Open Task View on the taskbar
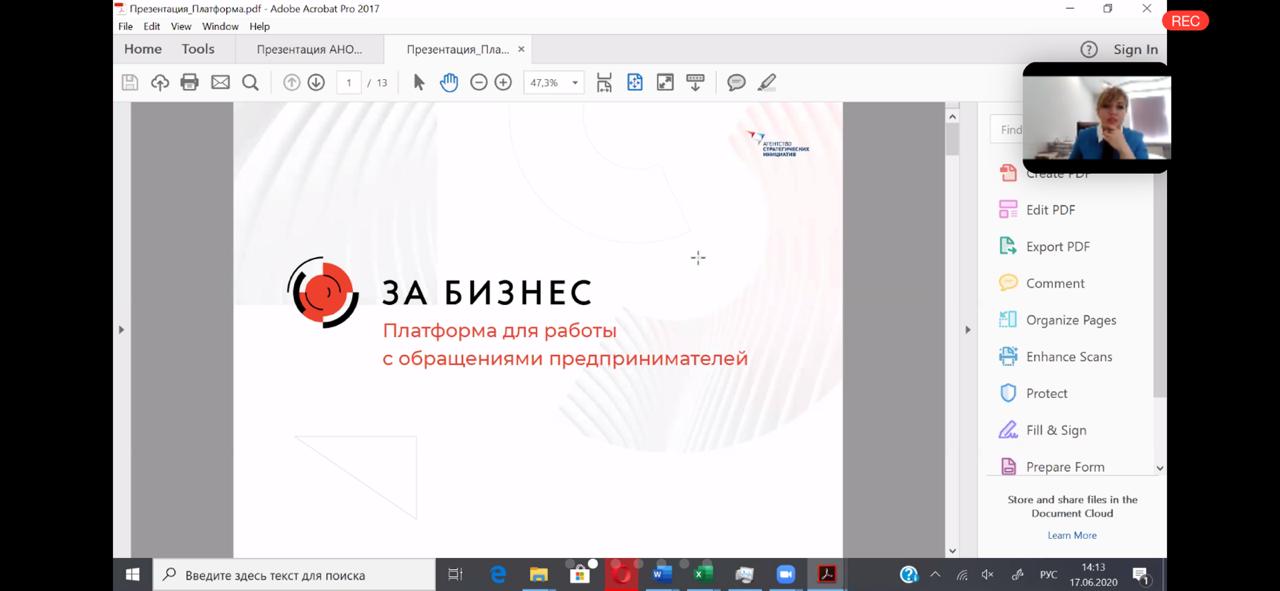Viewport: 1280px width, 591px height. [455, 575]
